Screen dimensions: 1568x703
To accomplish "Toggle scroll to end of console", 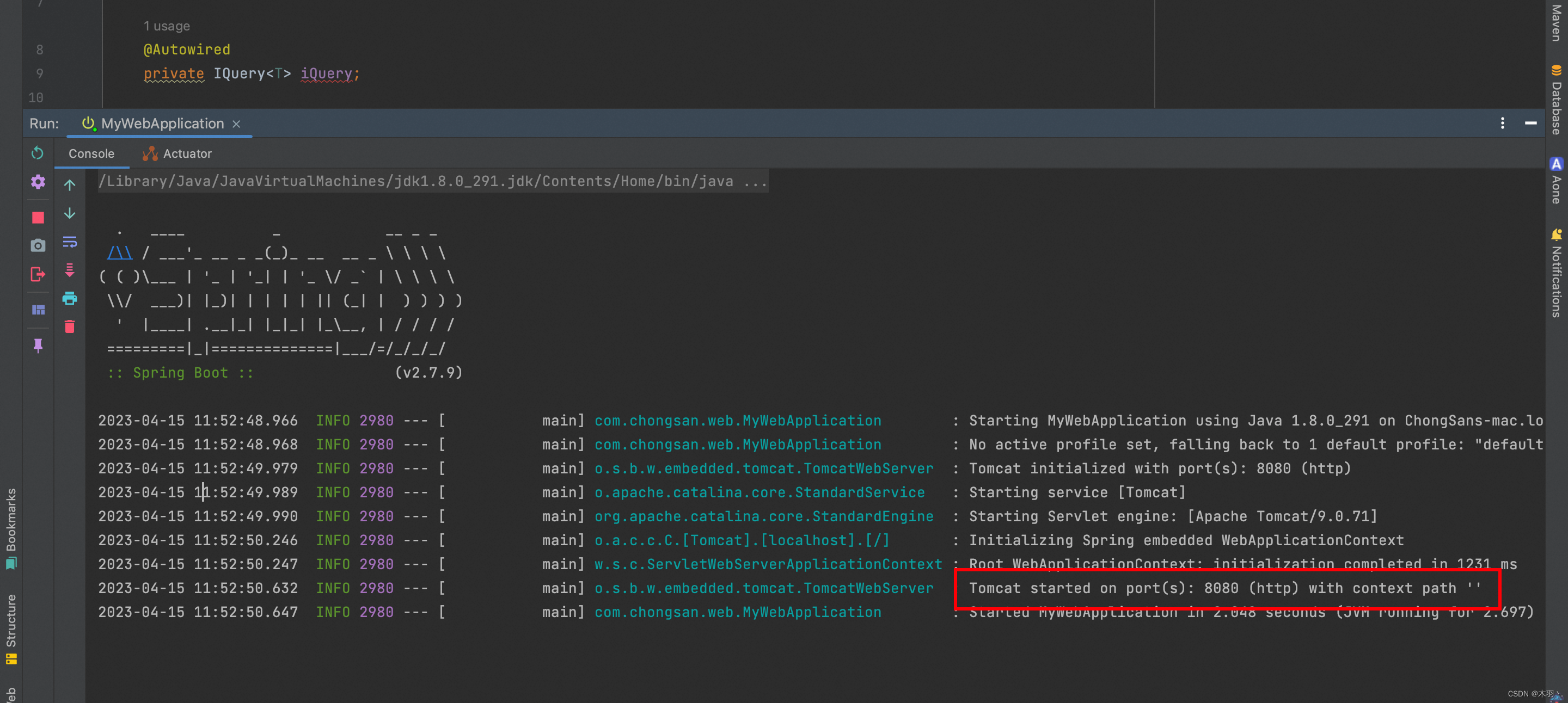I will click(x=70, y=270).
